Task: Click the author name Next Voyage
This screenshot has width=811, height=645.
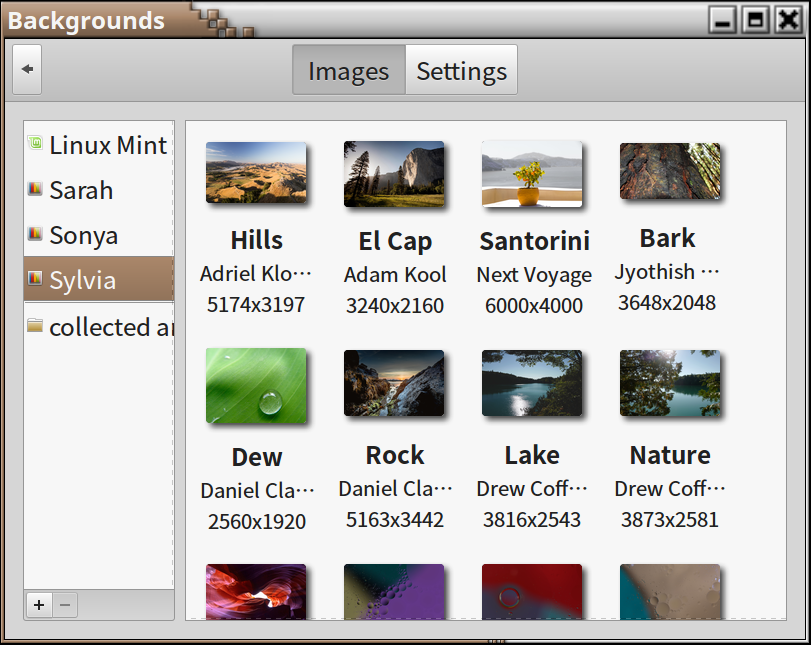Action: [x=534, y=275]
